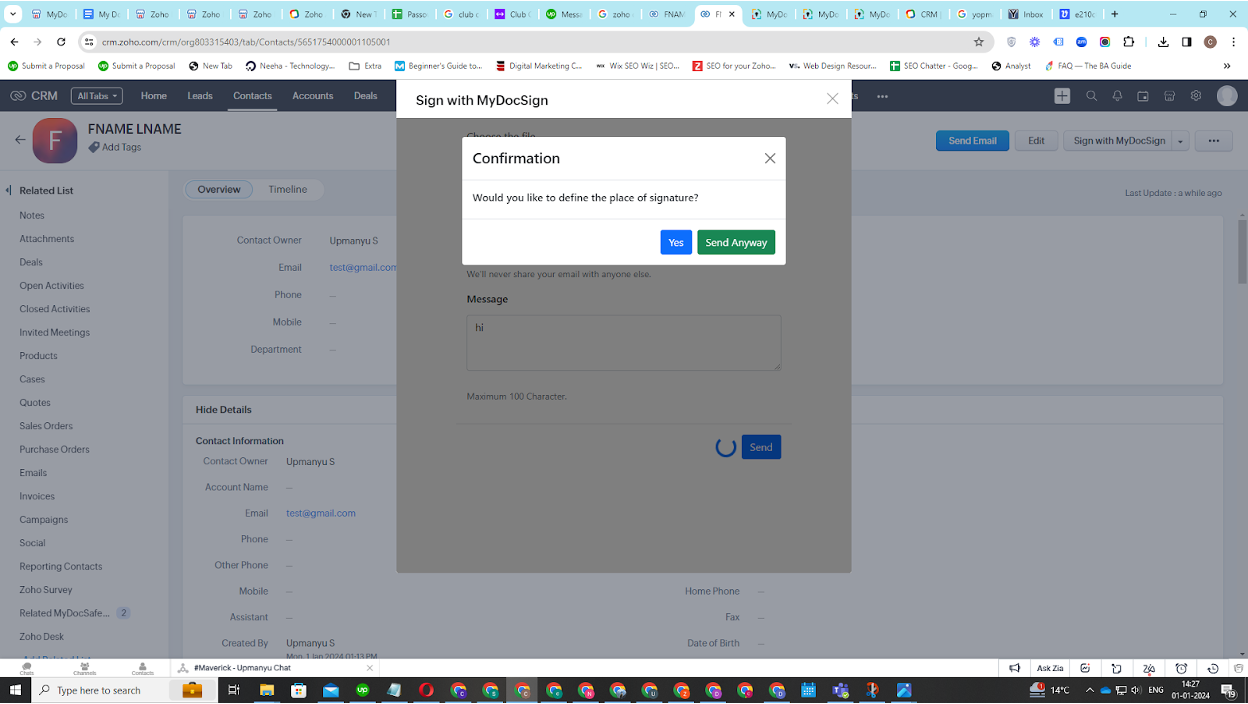The width and height of the screenshot is (1248, 704).
Task: Open the search icon in CRM top bar
Action: [1090, 96]
